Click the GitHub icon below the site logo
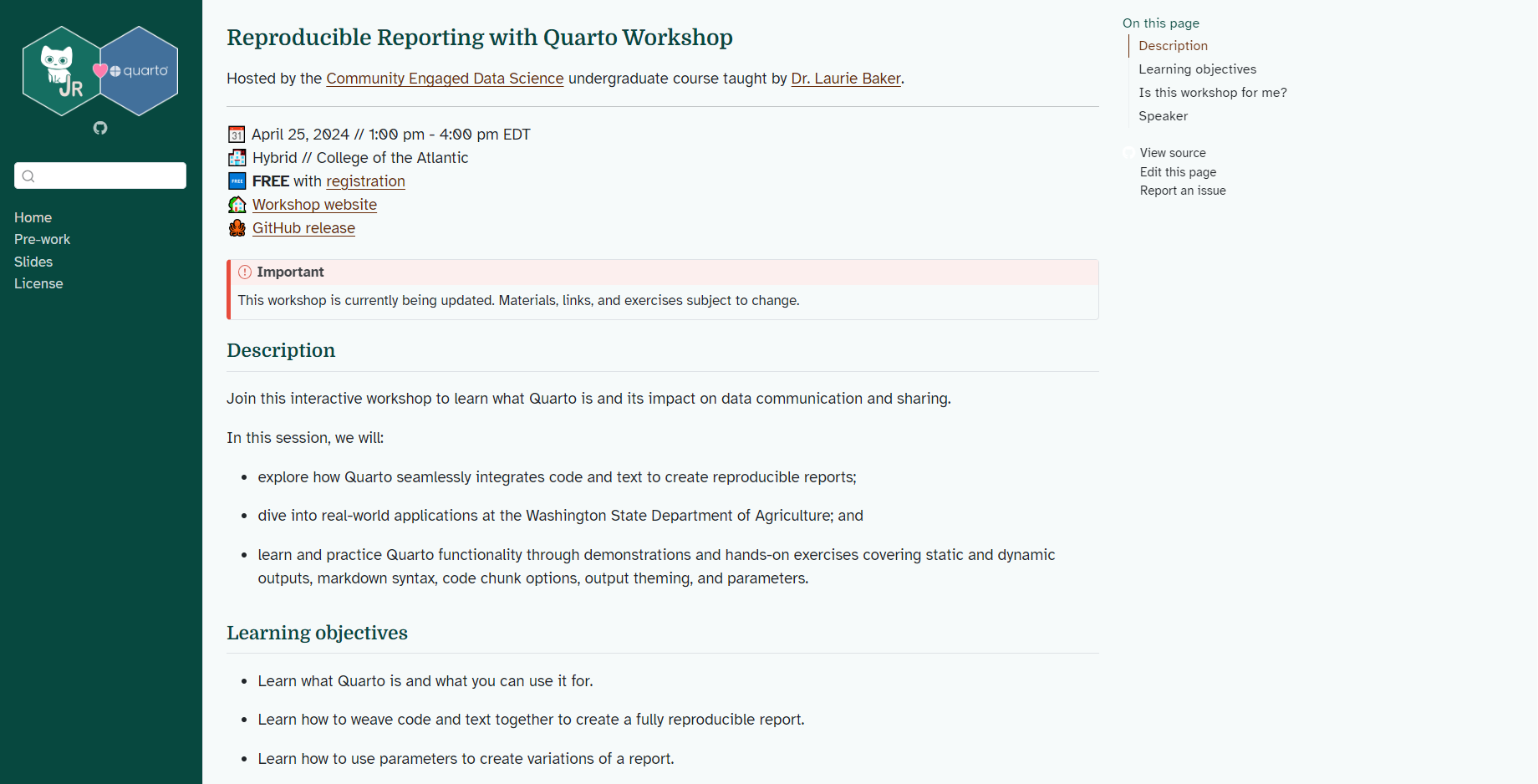This screenshot has width=1538, height=784. click(x=99, y=128)
